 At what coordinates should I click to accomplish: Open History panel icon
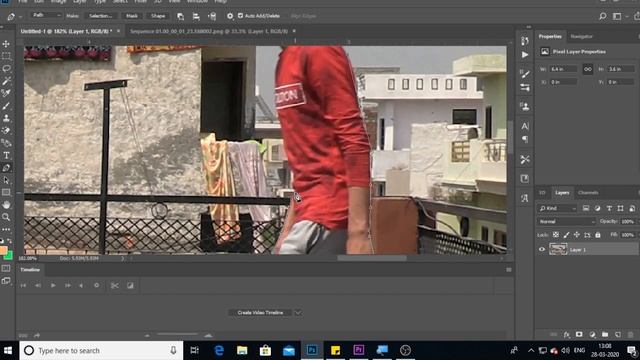coord(525,41)
